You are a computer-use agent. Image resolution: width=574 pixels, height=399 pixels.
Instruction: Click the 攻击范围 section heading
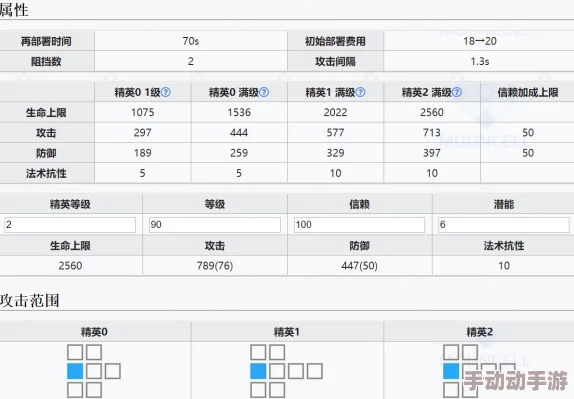click(30, 301)
